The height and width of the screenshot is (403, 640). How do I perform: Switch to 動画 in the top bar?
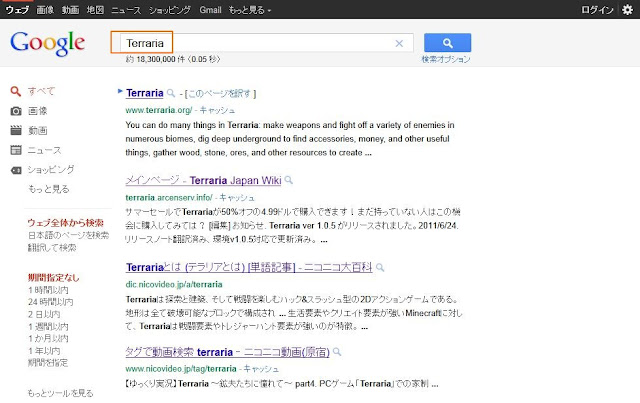pos(70,10)
